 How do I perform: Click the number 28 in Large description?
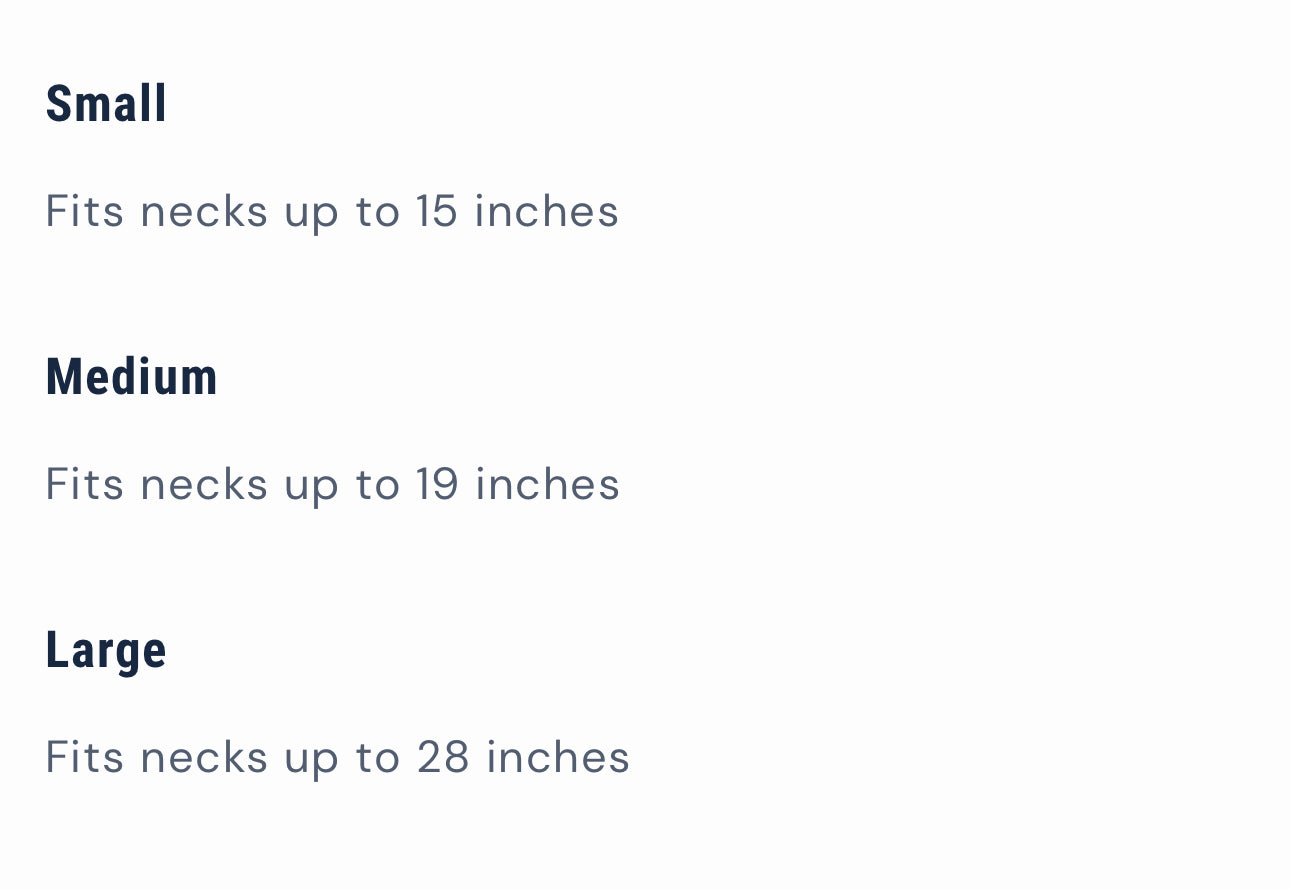coord(443,757)
